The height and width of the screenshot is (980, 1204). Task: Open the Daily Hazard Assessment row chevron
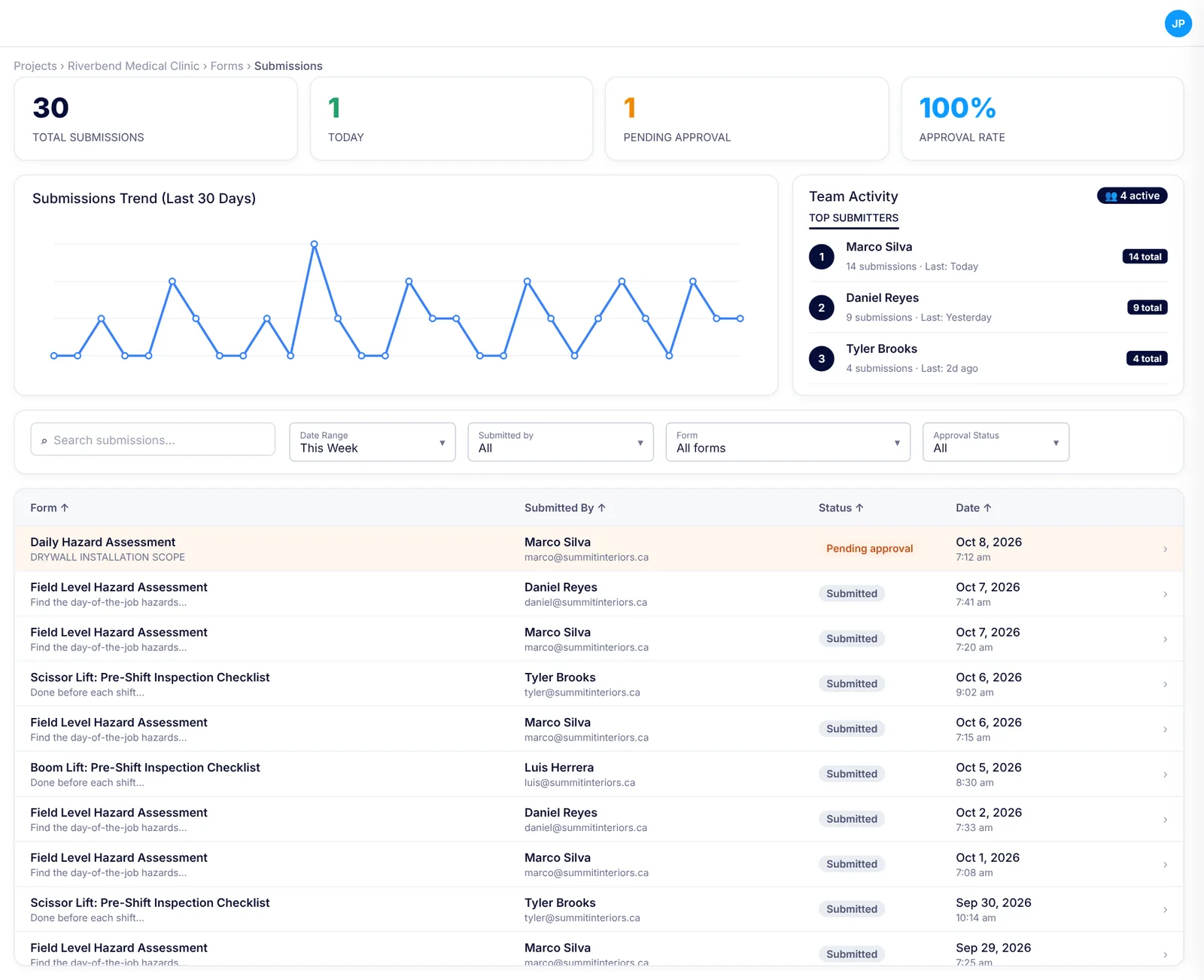point(1165,549)
